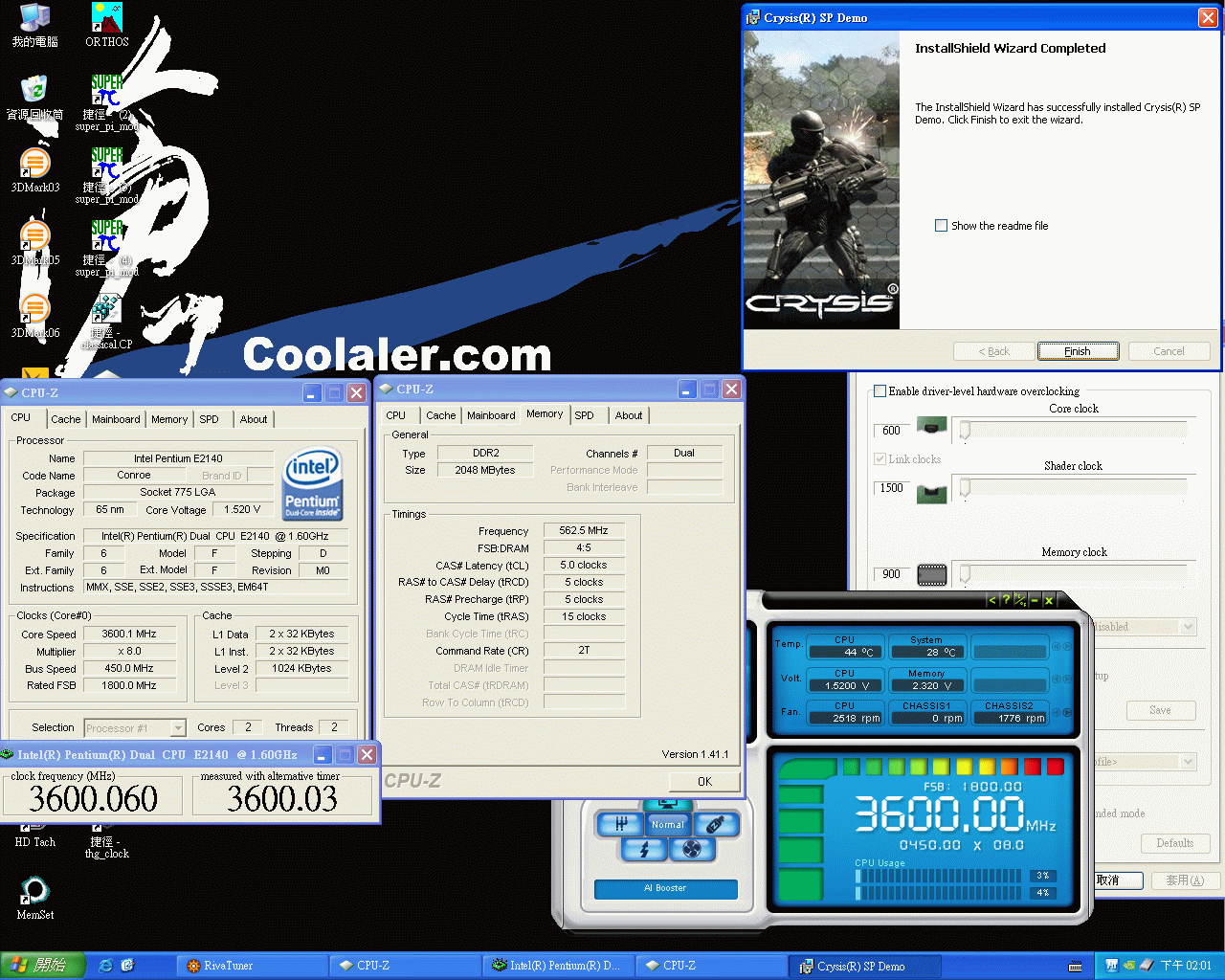Viewport: 1225px width, 980px height.
Task: Switch to Cache tab in CPU-Z processor window
Action: point(66,419)
